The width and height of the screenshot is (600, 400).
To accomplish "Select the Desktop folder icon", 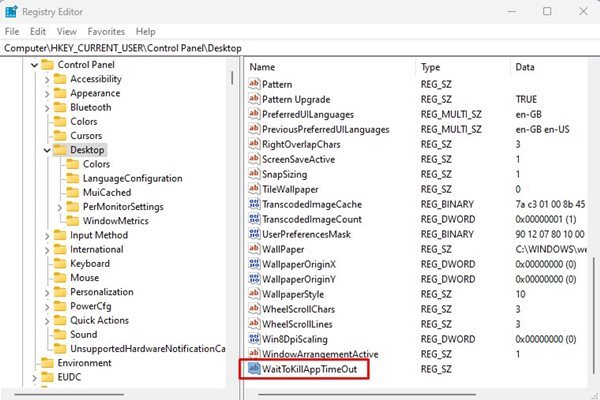I will click(60, 150).
